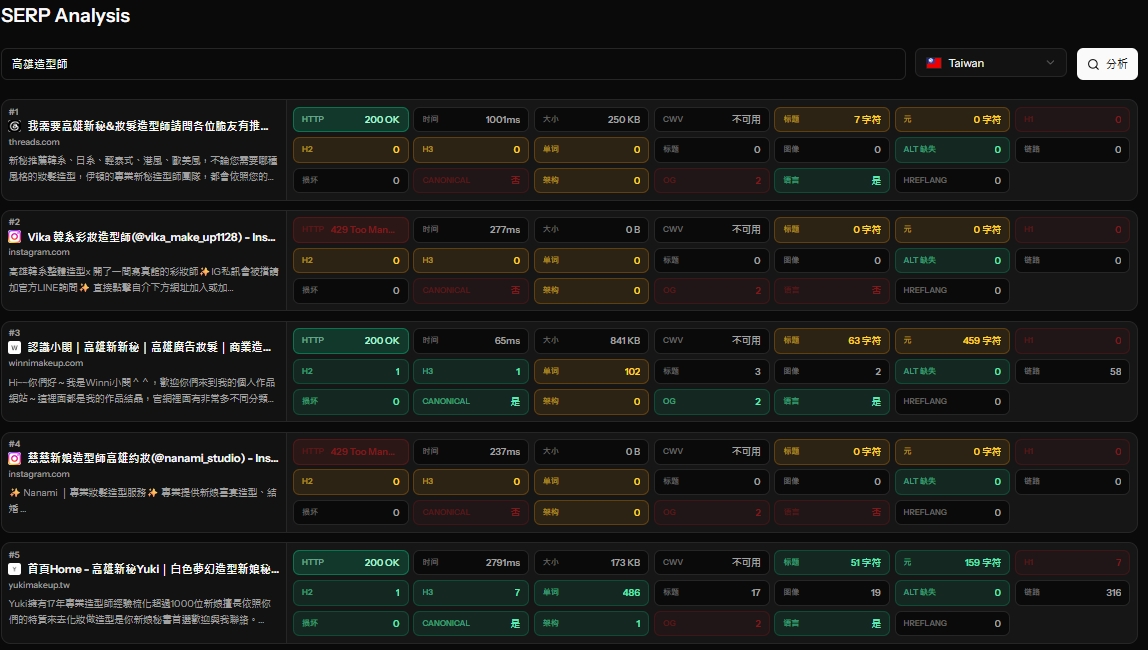Click the 459字符 meta length cell
This screenshot has height=650, width=1148.
pyautogui.click(x=952, y=340)
